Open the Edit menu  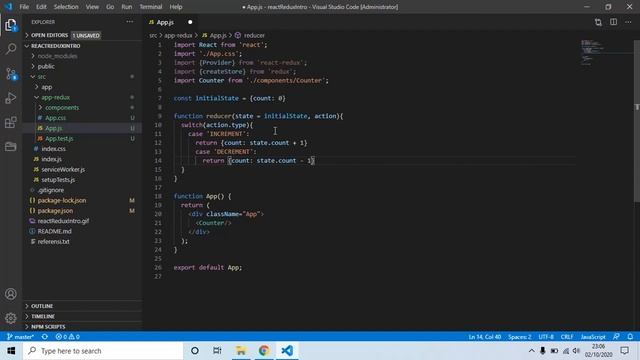pyautogui.click(x=41, y=7)
